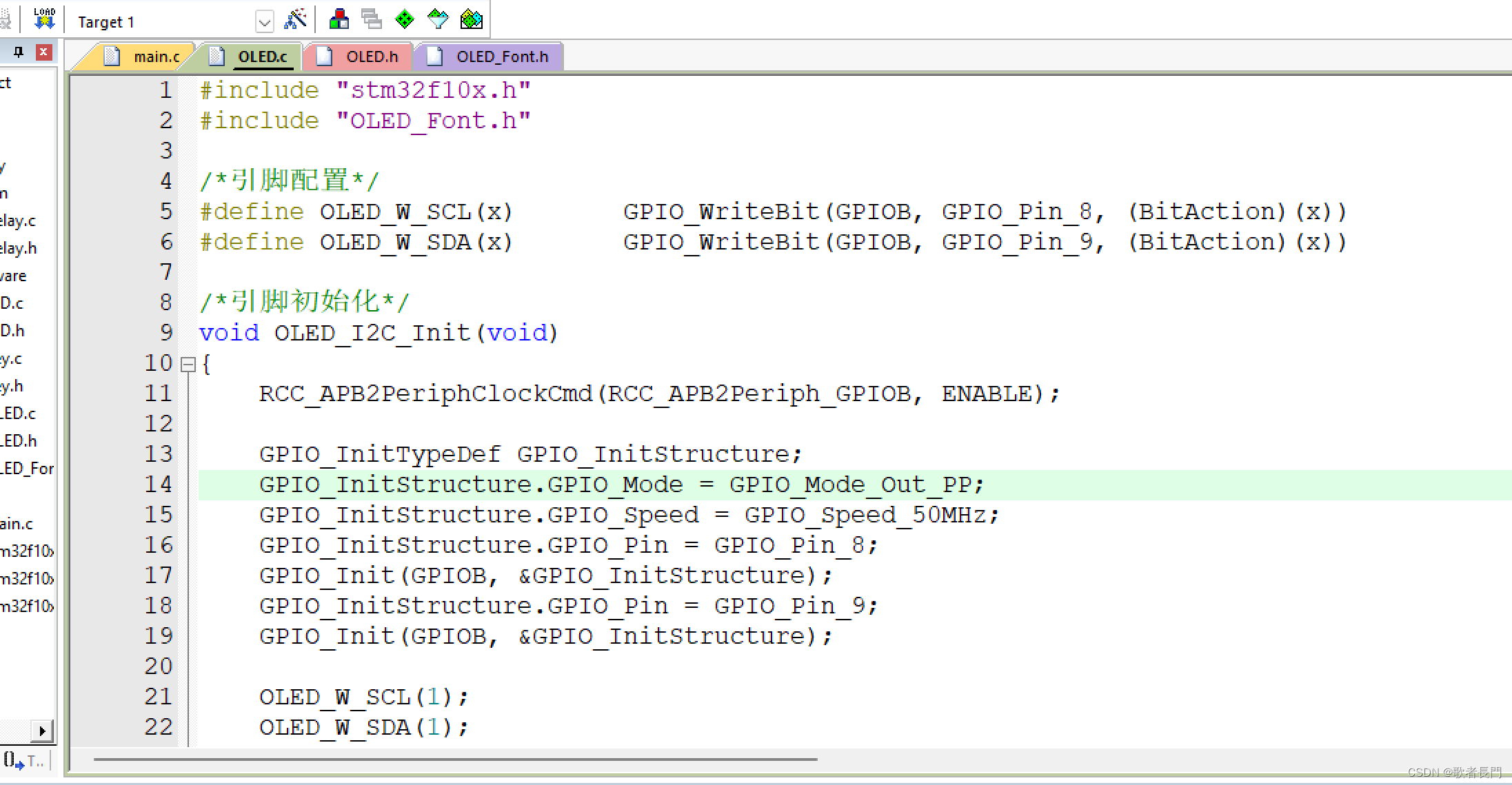Select the OLED.c editor tab
This screenshot has height=785, width=1512.
click(x=261, y=57)
